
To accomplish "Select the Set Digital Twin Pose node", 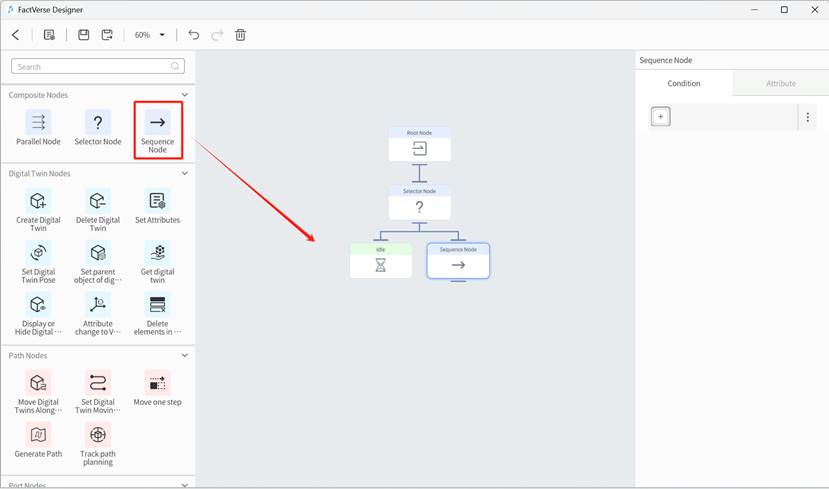I will coord(38,253).
